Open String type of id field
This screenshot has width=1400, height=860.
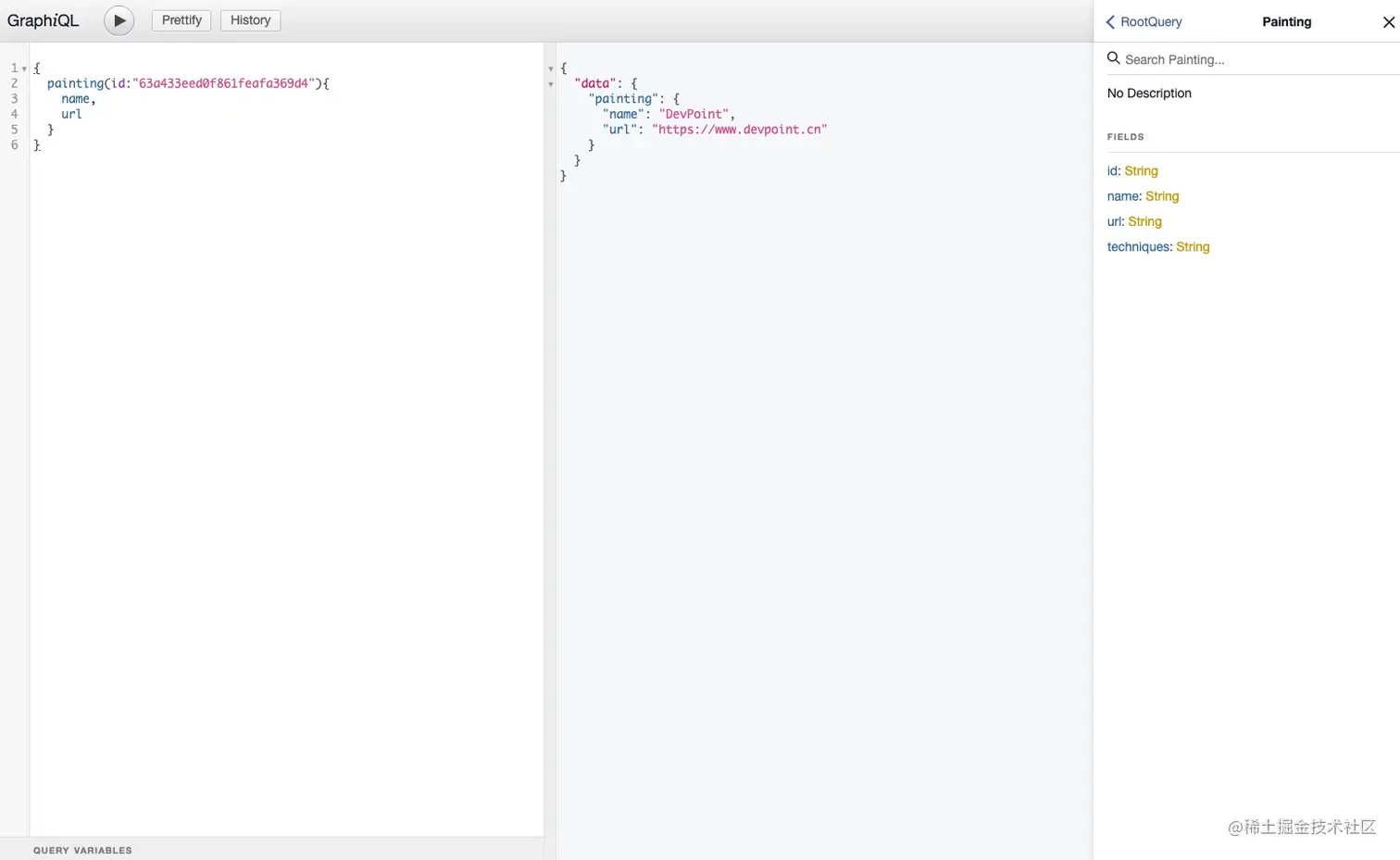(x=1141, y=171)
